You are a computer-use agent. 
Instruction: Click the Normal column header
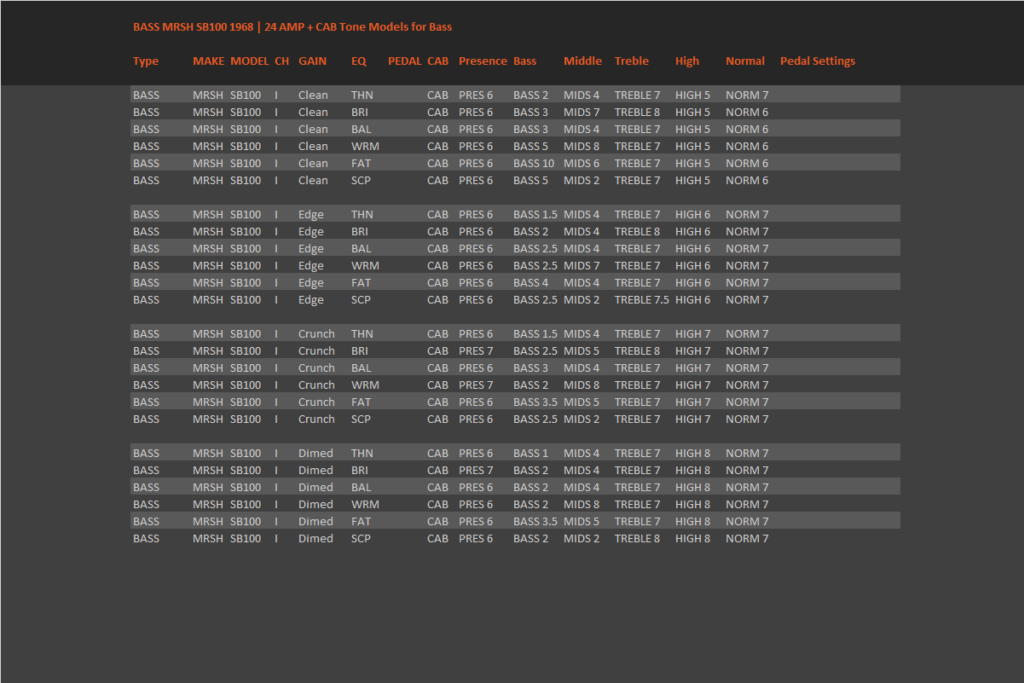pyautogui.click(x=744, y=61)
